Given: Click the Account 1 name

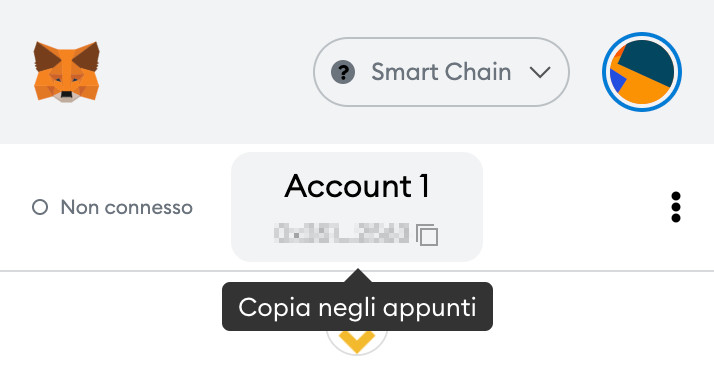Looking at the screenshot, I should pos(357,186).
